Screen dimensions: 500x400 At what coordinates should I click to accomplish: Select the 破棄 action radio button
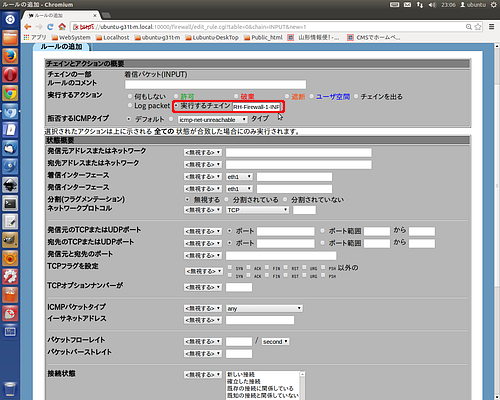tap(236, 96)
